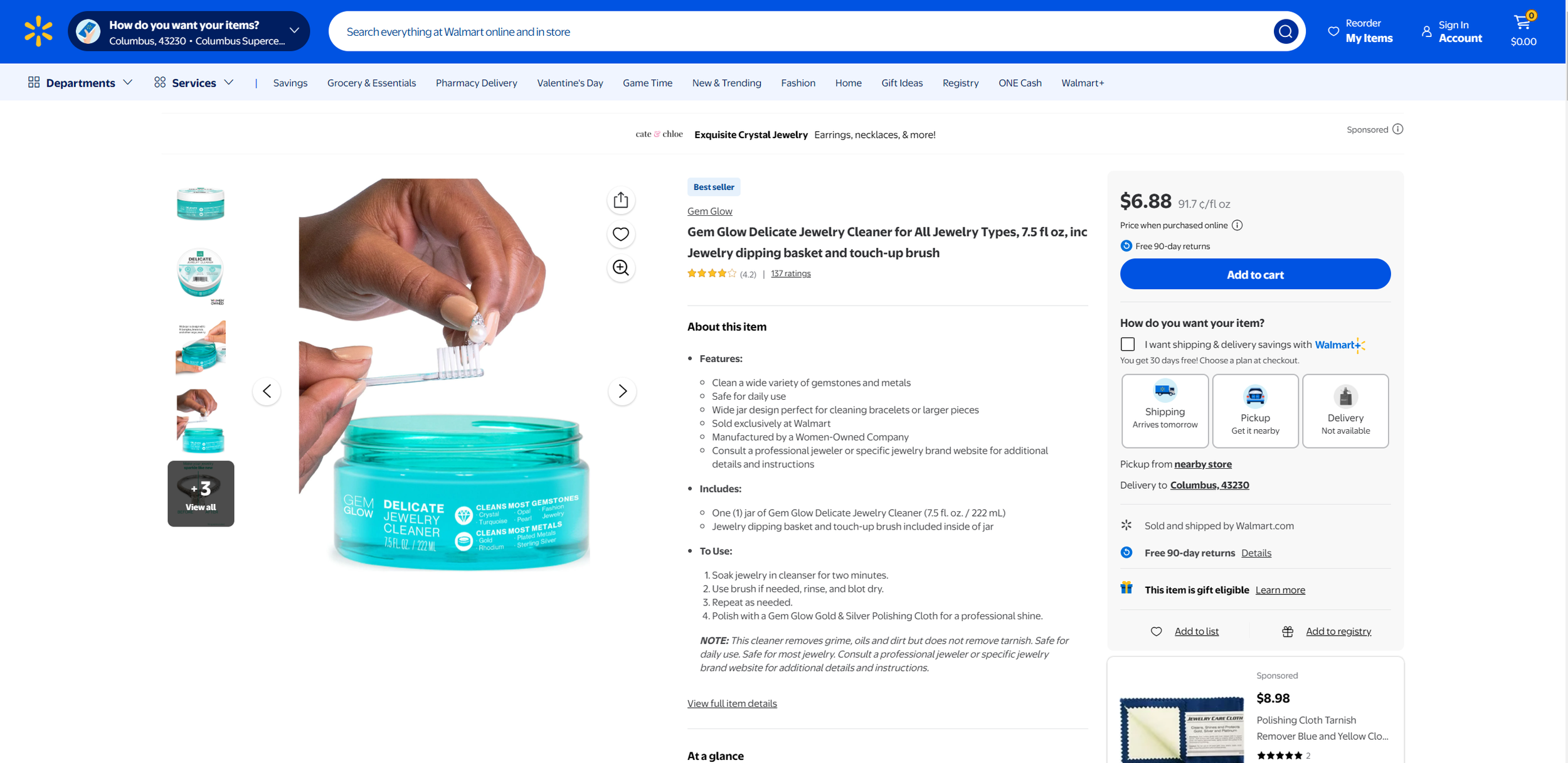Image resolution: width=1568 pixels, height=763 pixels.
Task: Click the search magnifier button
Action: click(x=1285, y=31)
